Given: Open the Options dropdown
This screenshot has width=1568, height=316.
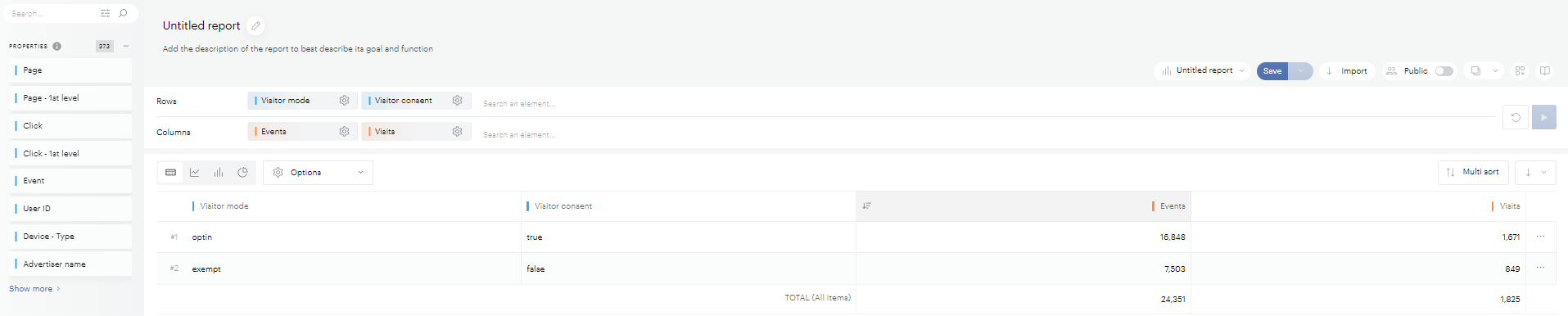Looking at the screenshot, I should click(318, 173).
